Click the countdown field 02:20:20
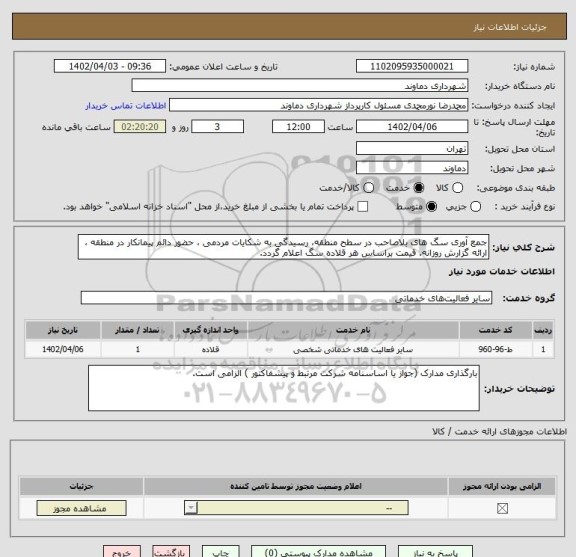Viewport: 576px width, 557px height. point(140,127)
